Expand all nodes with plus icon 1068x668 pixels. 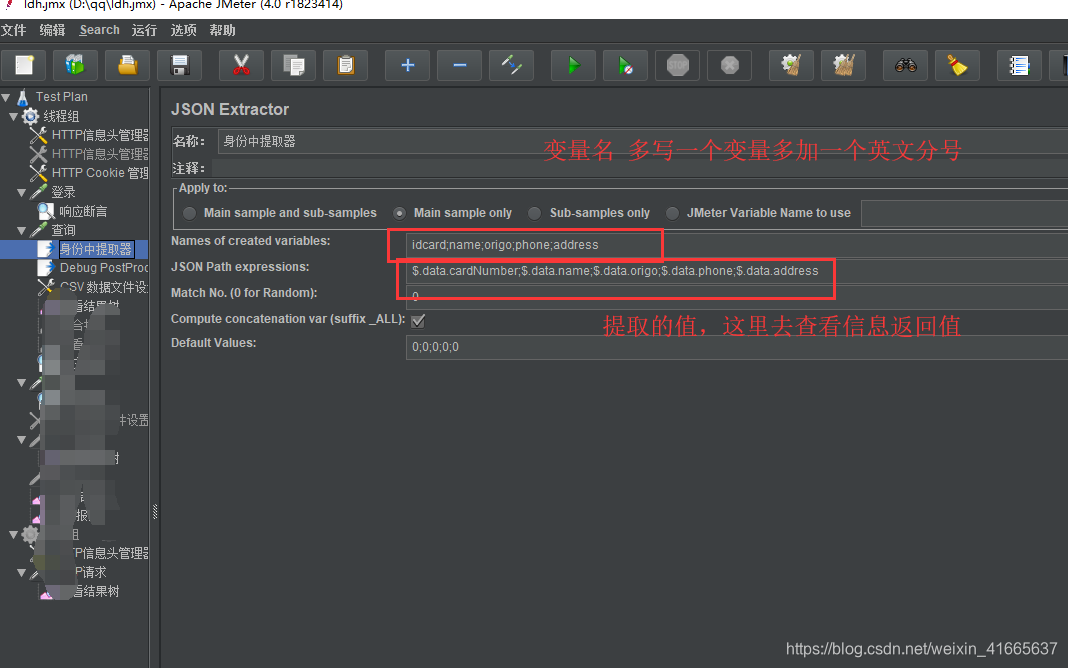[x=407, y=65]
